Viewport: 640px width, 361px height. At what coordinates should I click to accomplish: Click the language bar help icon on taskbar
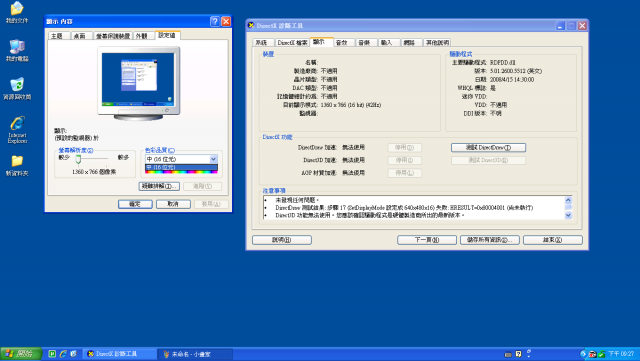pos(518,354)
